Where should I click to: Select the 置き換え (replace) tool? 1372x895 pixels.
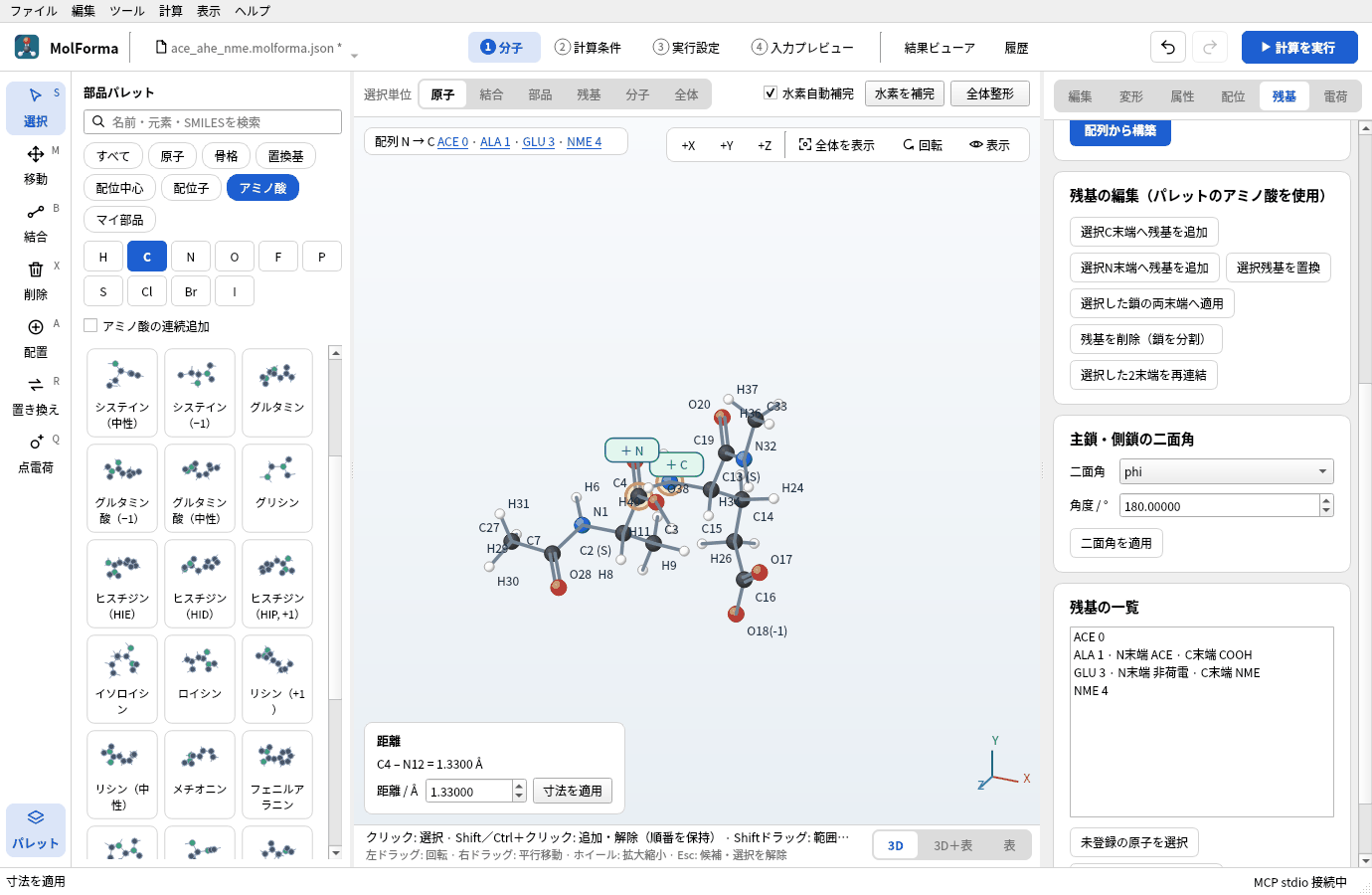36,396
